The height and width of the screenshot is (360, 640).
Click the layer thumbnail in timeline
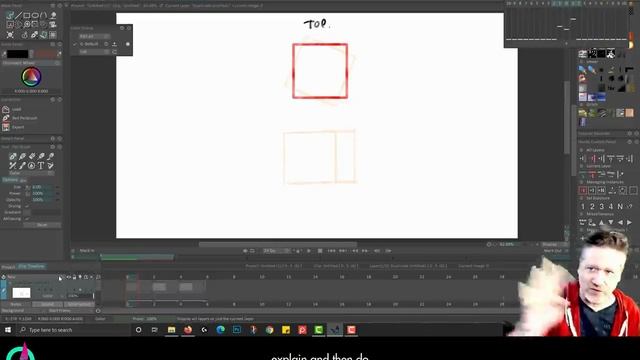click(21, 293)
